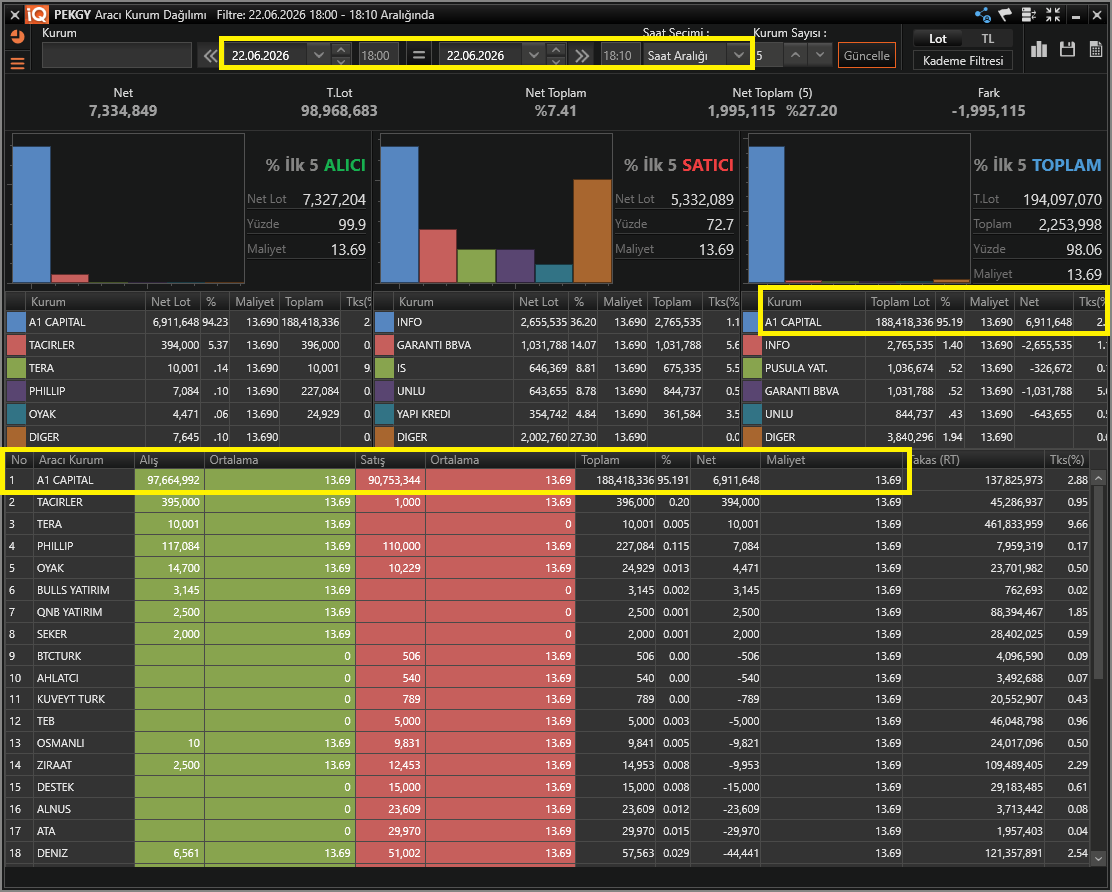Open the Kademe Filtresi button
The height and width of the screenshot is (892, 1112).
coord(962,61)
